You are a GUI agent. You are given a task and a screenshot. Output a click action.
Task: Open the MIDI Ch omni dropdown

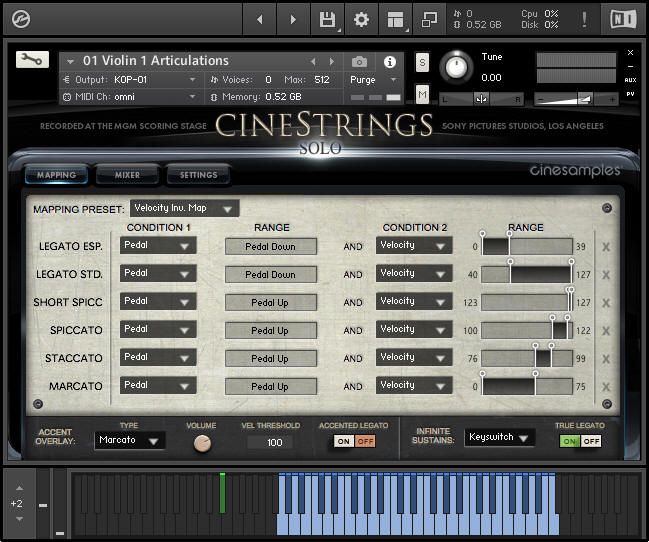[130, 97]
